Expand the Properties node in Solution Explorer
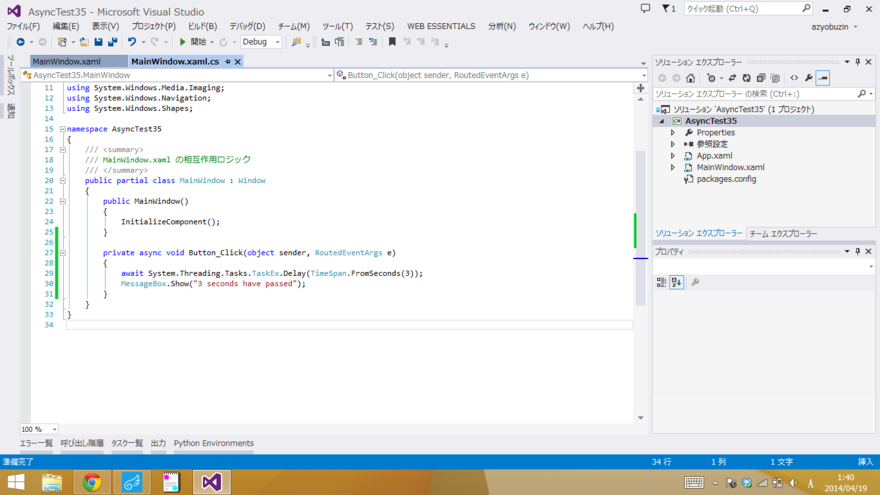The image size is (880, 495). point(673,133)
